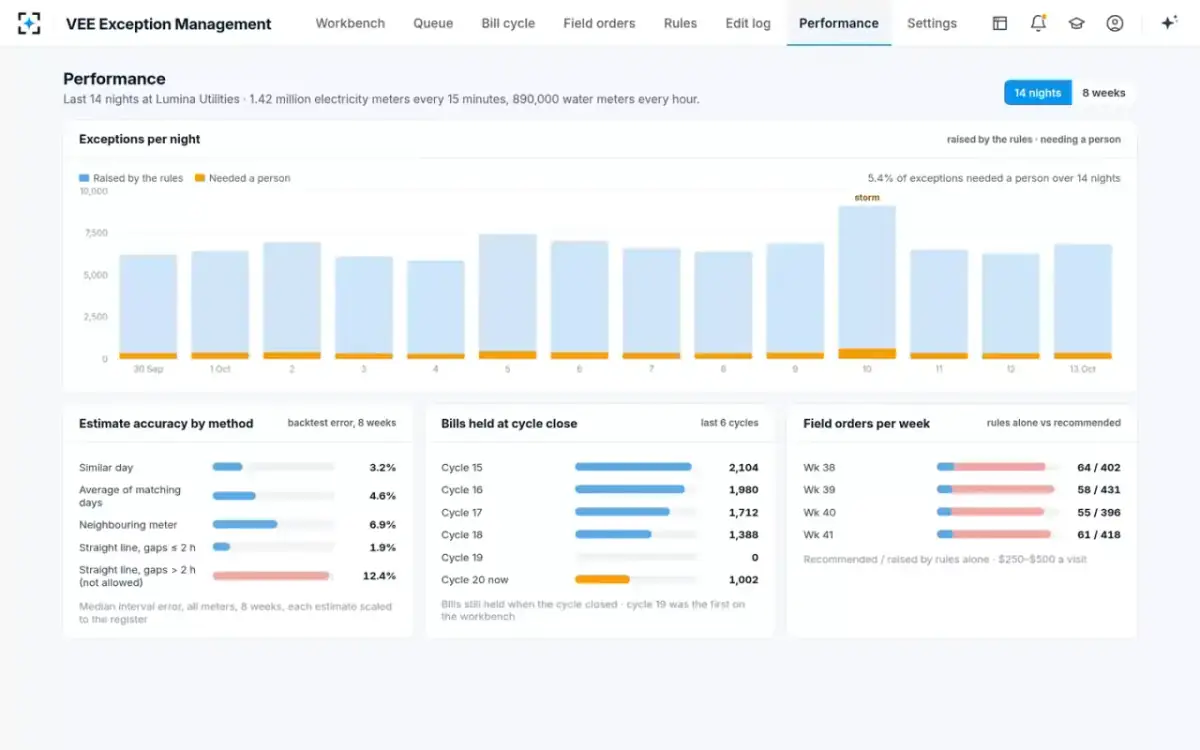The width and height of the screenshot is (1200, 750).
Task: Open the Field orders tab
Action: pyautogui.click(x=599, y=23)
